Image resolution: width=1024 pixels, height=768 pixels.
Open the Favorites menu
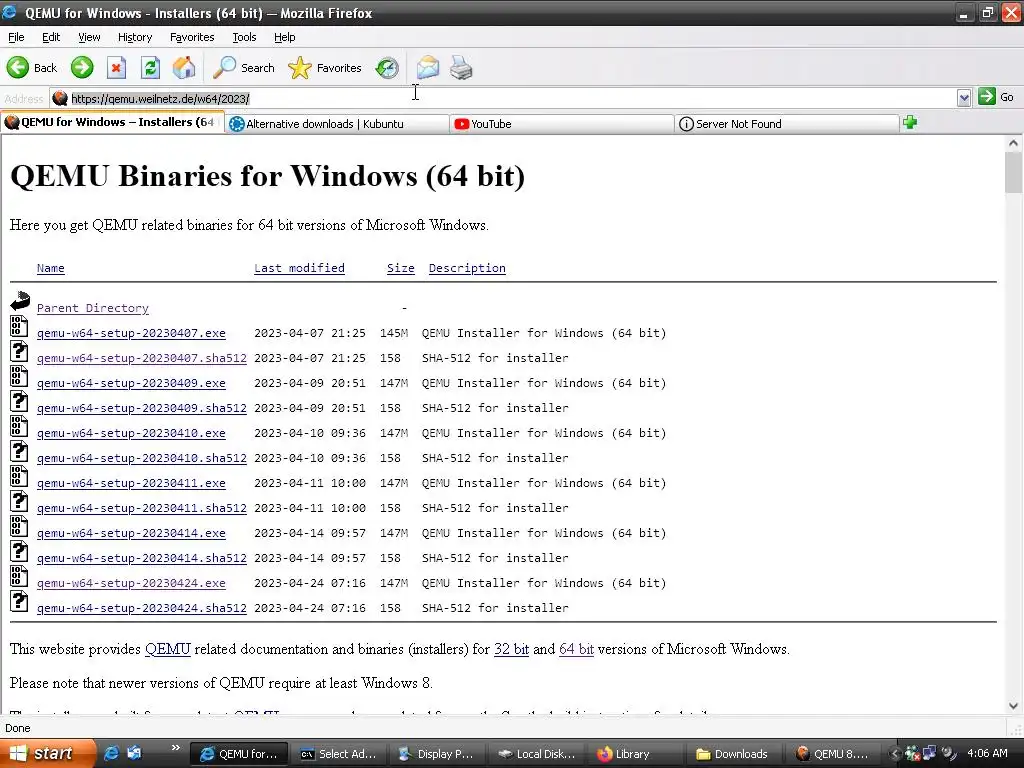click(x=192, y=37)
